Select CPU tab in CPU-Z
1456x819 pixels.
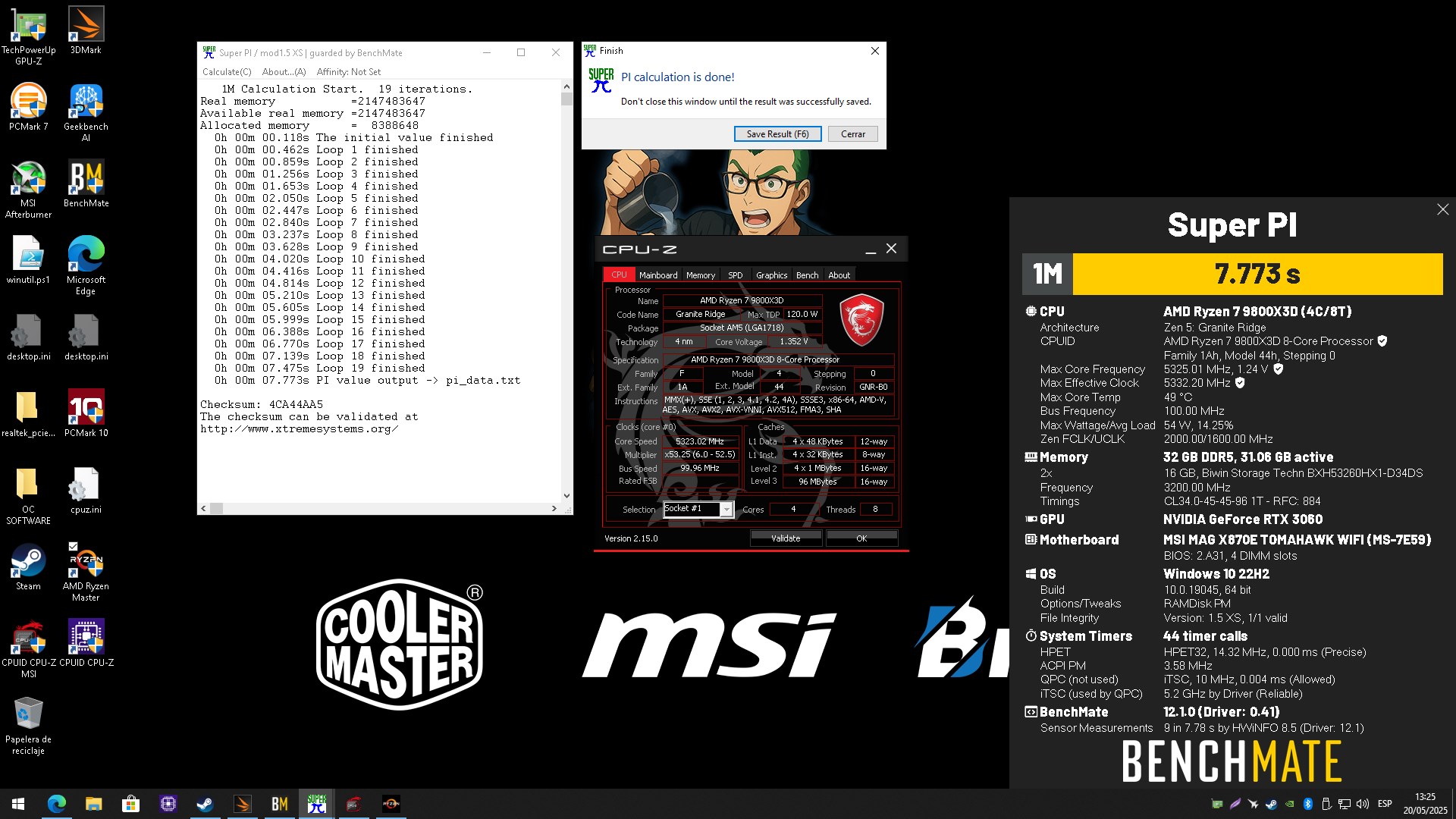click(619, 275)
